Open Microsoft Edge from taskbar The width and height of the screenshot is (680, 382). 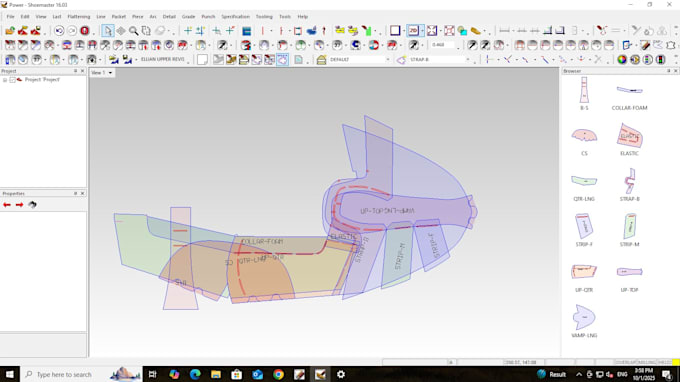[x=195, y=374]
